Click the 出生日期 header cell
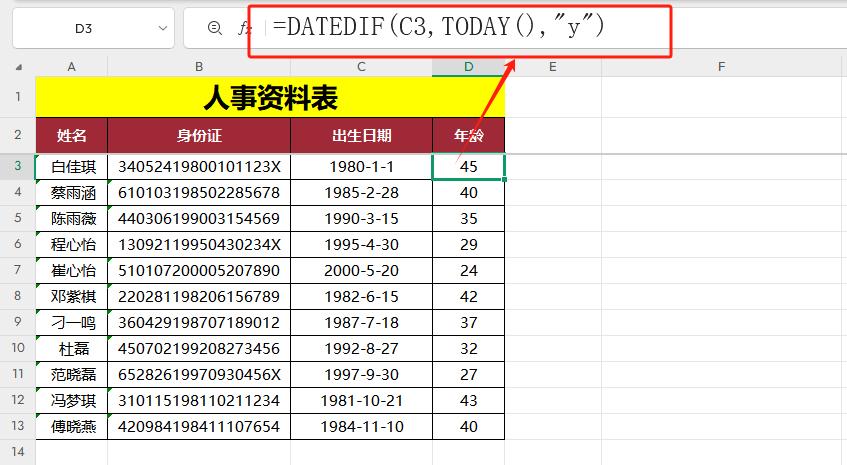847x465 pixels. [x=361, y=136]
